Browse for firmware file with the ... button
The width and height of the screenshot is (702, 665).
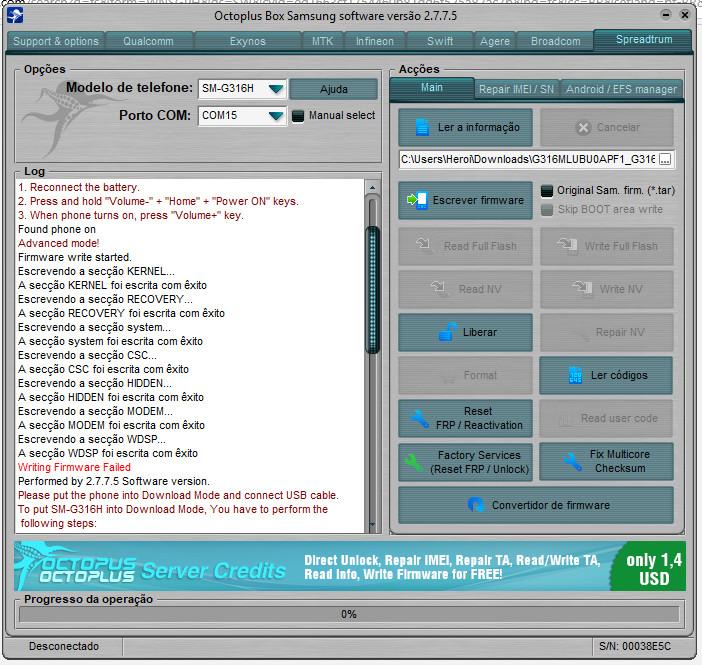665,159
